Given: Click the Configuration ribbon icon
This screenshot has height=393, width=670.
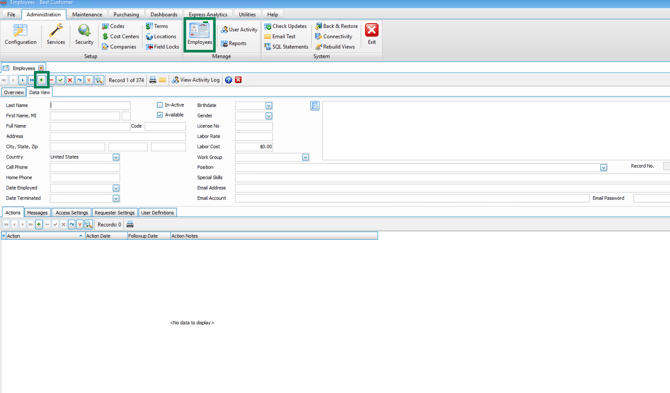Looking at the screenshot, I should pyautogui.click(x=21, y=34).
